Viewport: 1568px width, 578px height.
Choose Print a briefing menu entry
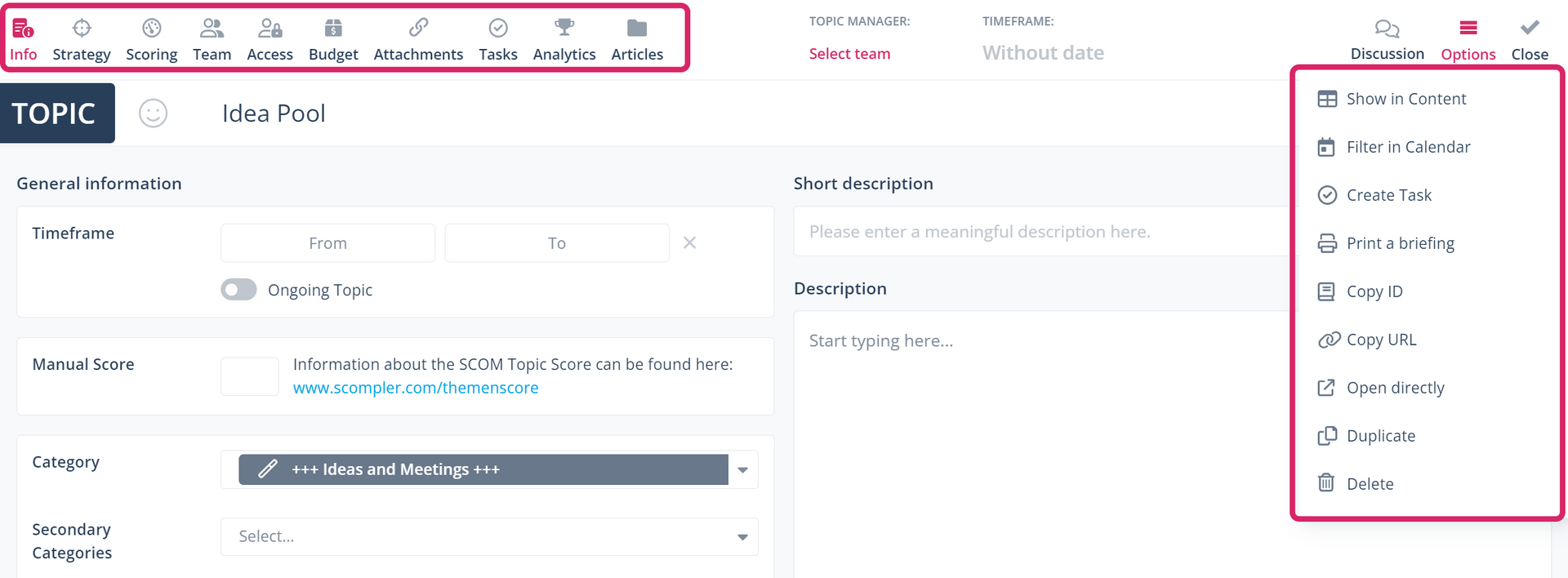click(x=1400, y=243)
